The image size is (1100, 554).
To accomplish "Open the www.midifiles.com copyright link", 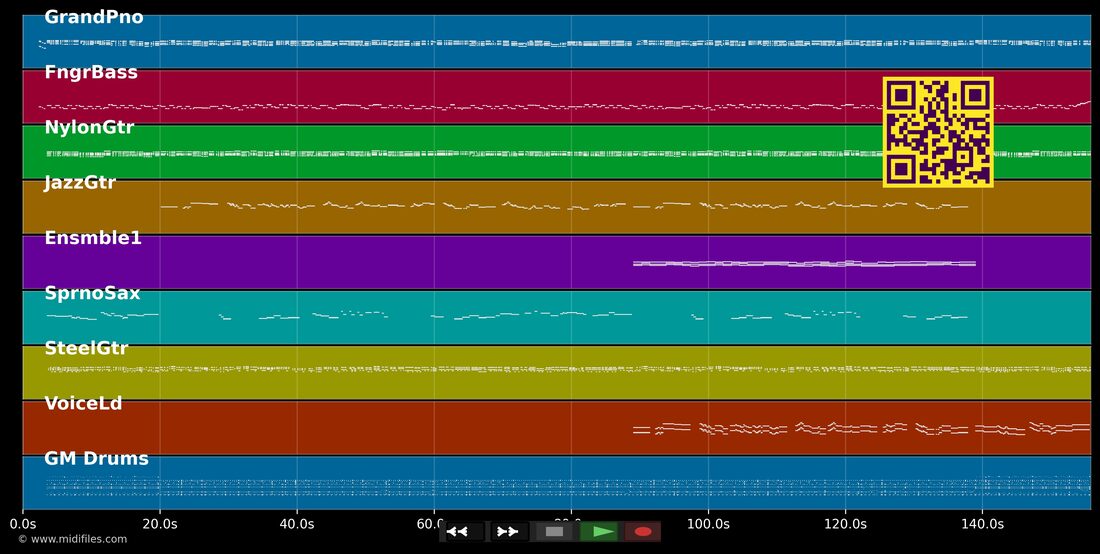I will click(72, 539).
